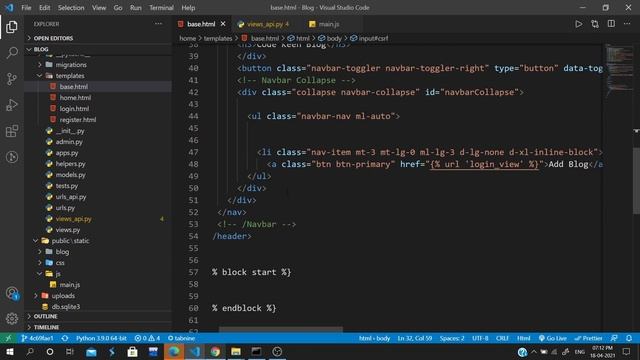Click the Synchronize Changes icon in status bar
The width and height of the screenshot is (640, 360).
65,338
